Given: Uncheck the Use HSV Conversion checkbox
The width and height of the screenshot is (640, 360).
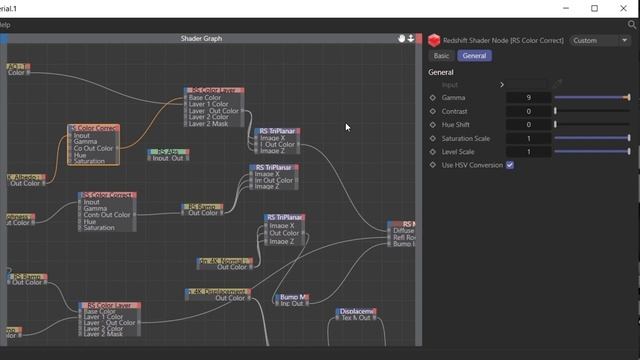Looking at the screenshot, I should pyautogui.click(x=510, y=165).
